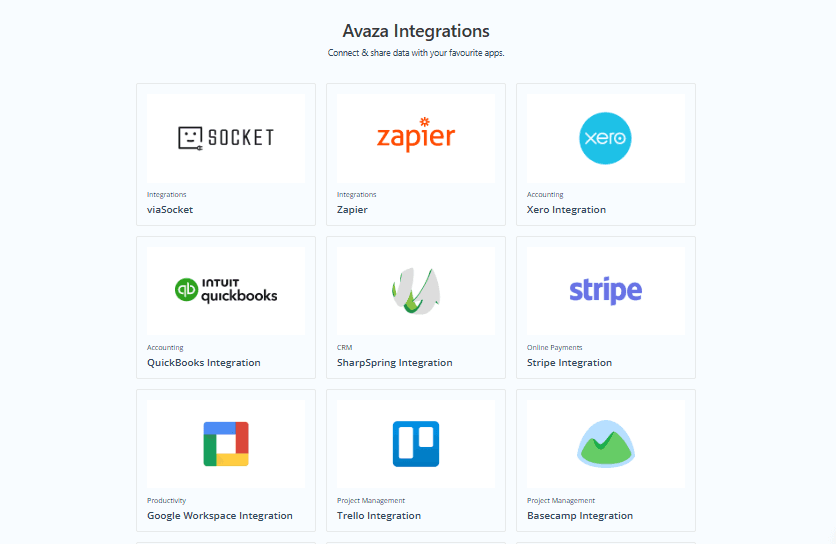The image size is (836, 544).
Task: Click Project Management label above Basecamp Integration
Action: pos(561,501)
